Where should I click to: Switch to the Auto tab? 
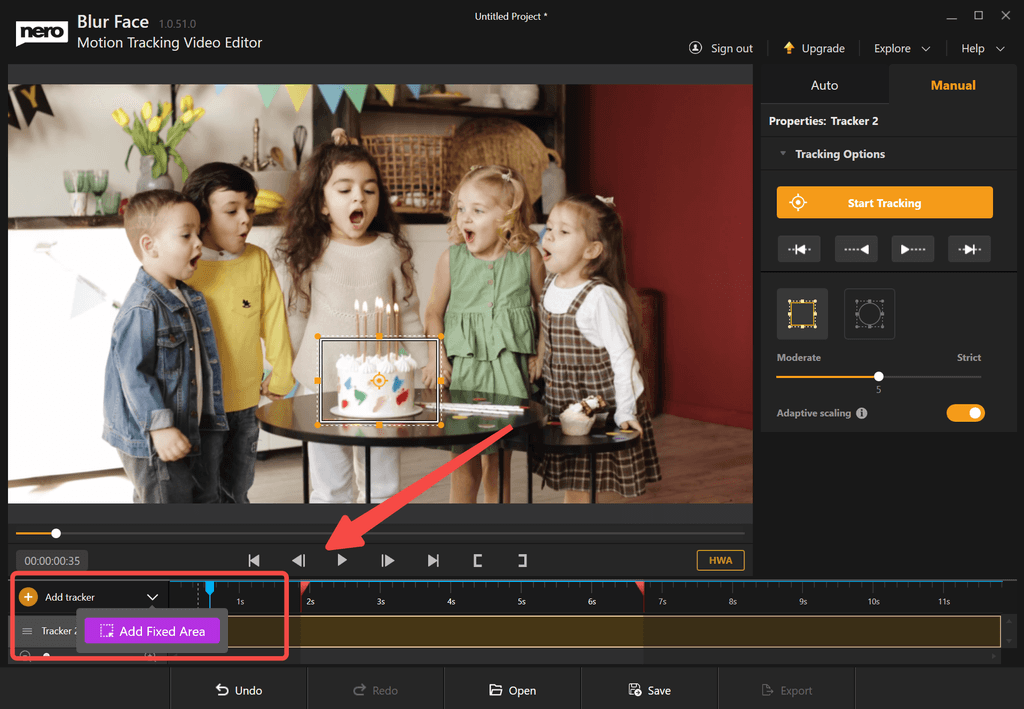point(824,85)
